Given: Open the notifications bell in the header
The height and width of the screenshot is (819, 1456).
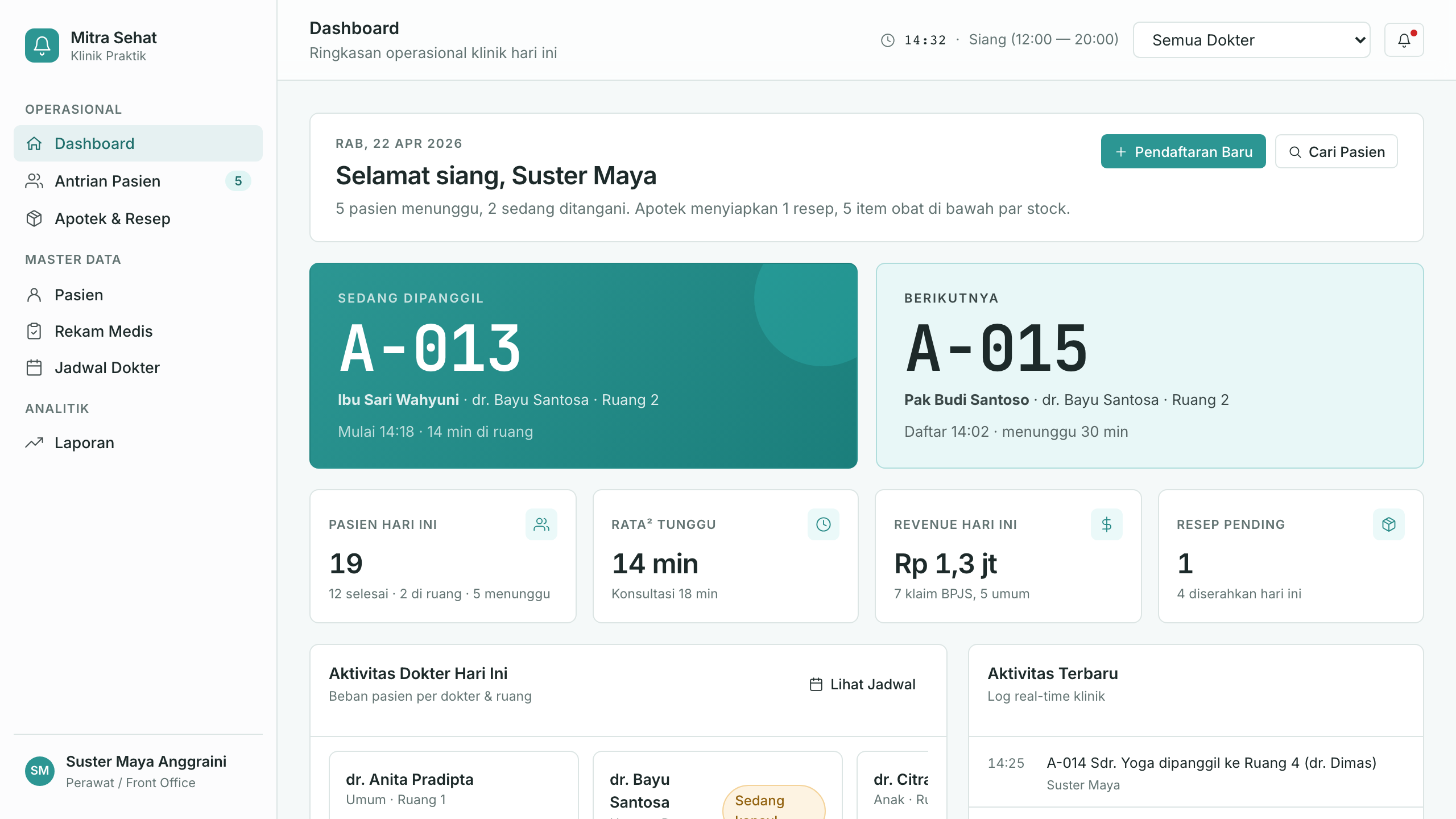Looking at the screenshot, I should [x=1404, y=40].
